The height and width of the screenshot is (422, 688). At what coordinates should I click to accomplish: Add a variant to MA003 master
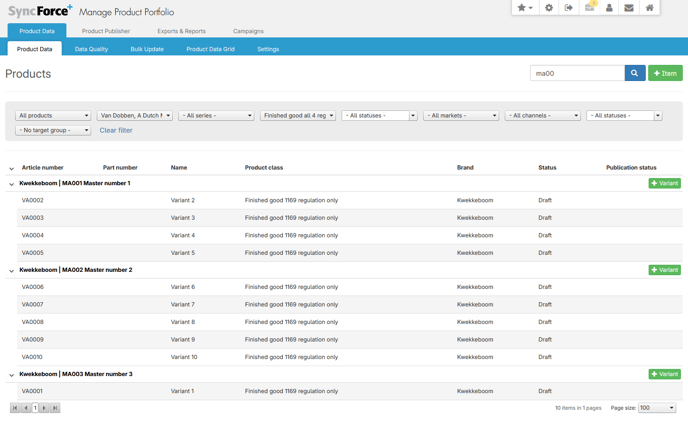click(x=665, y=374)
